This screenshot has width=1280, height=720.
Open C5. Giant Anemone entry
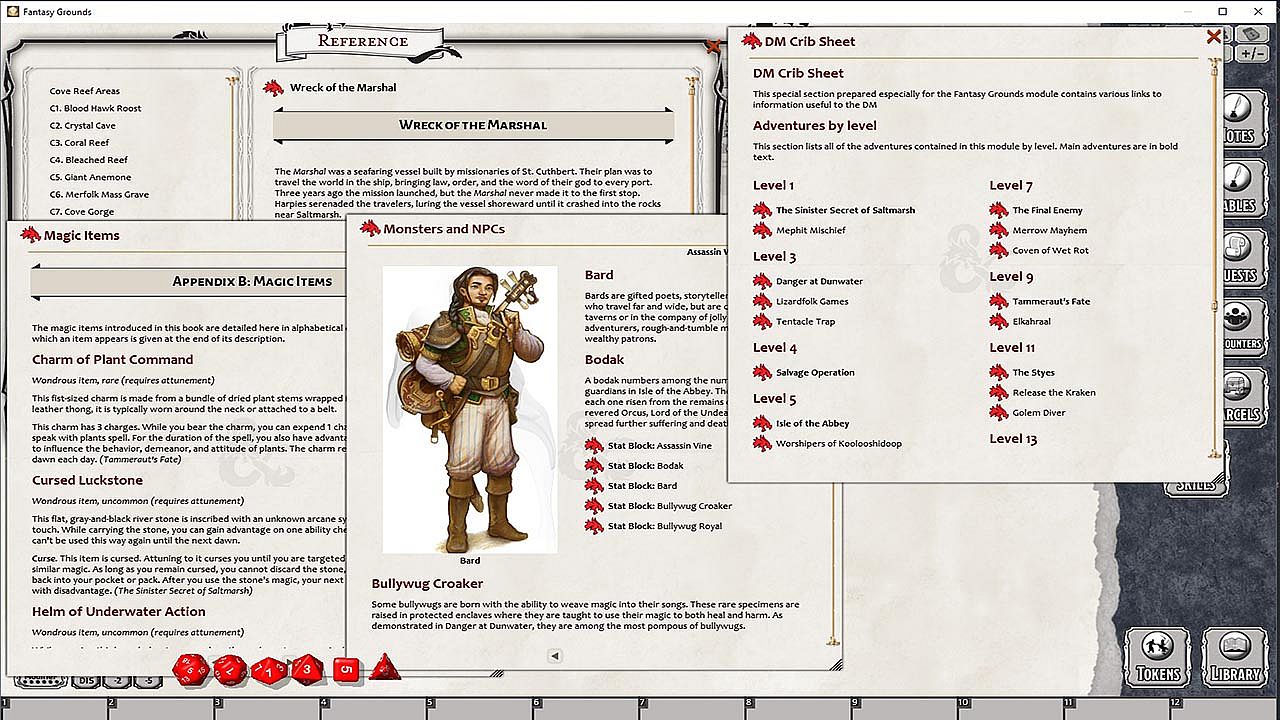point(91,177)
